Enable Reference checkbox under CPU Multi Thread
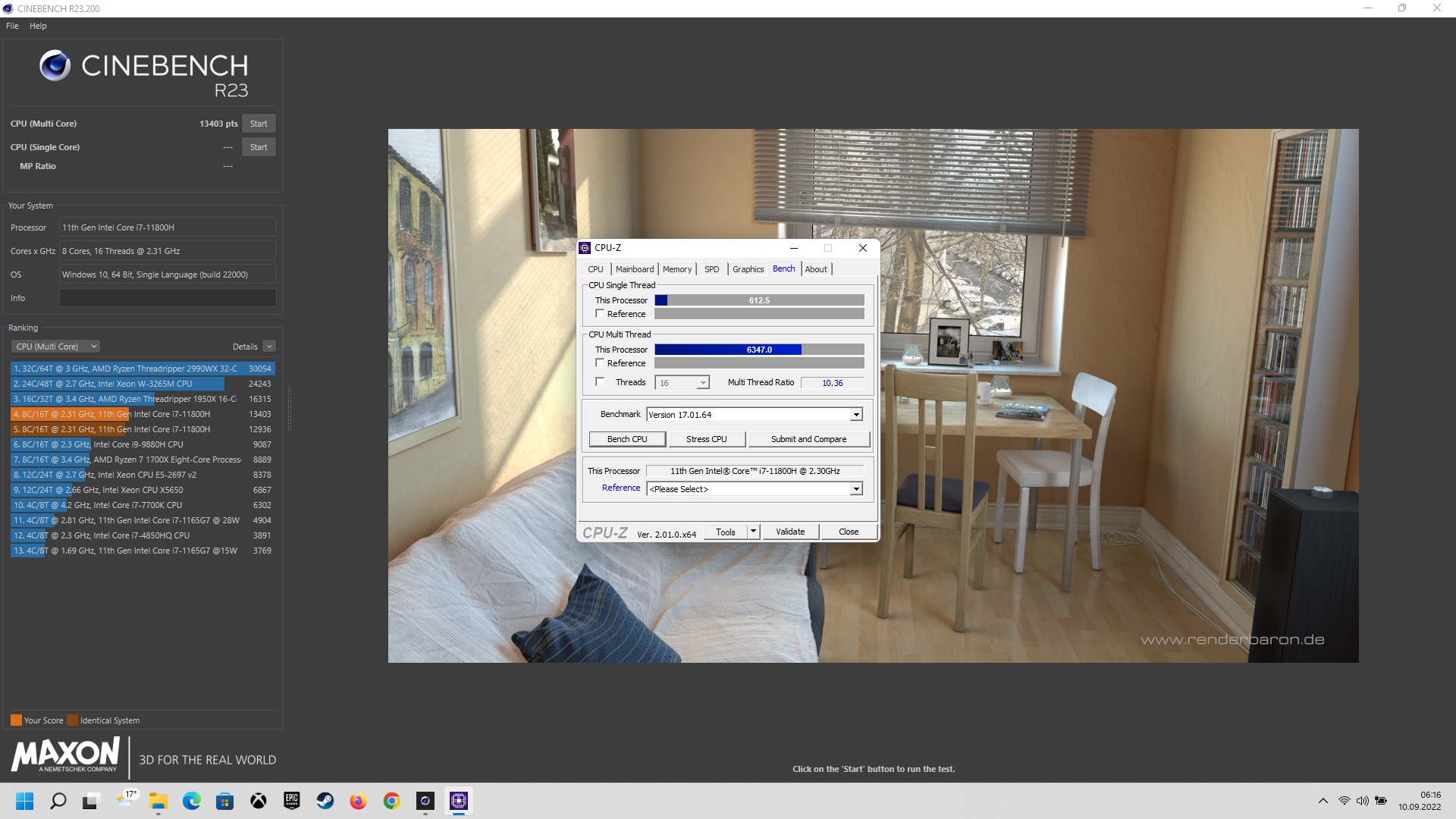The image size is (1456, 819). coord(600,362)
